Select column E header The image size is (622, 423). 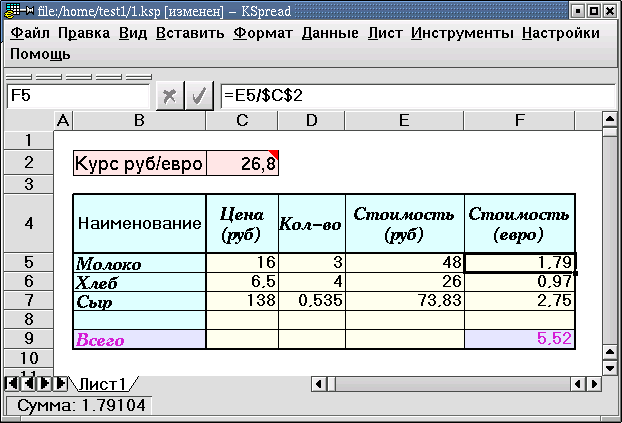404,120
